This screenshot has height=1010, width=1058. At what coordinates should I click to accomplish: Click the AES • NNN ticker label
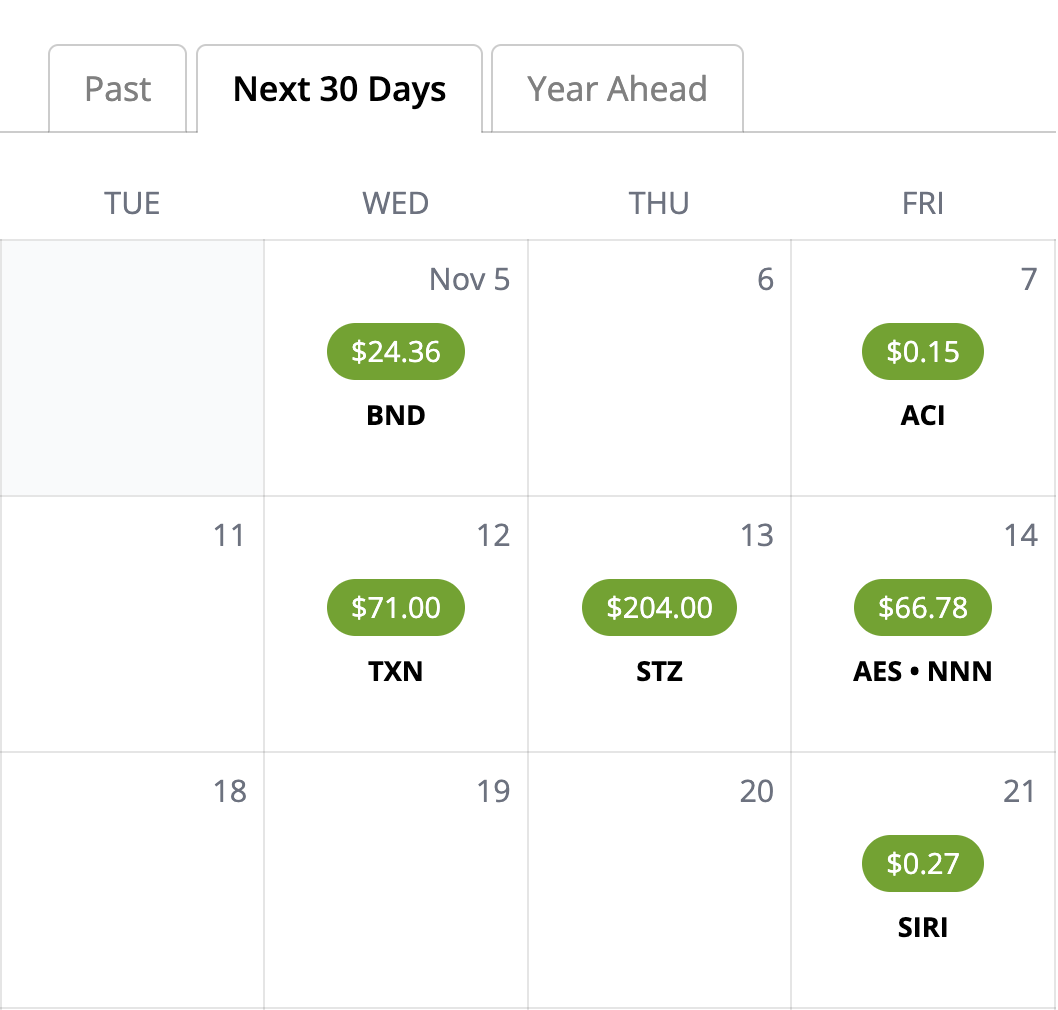(x=922, y=671)
